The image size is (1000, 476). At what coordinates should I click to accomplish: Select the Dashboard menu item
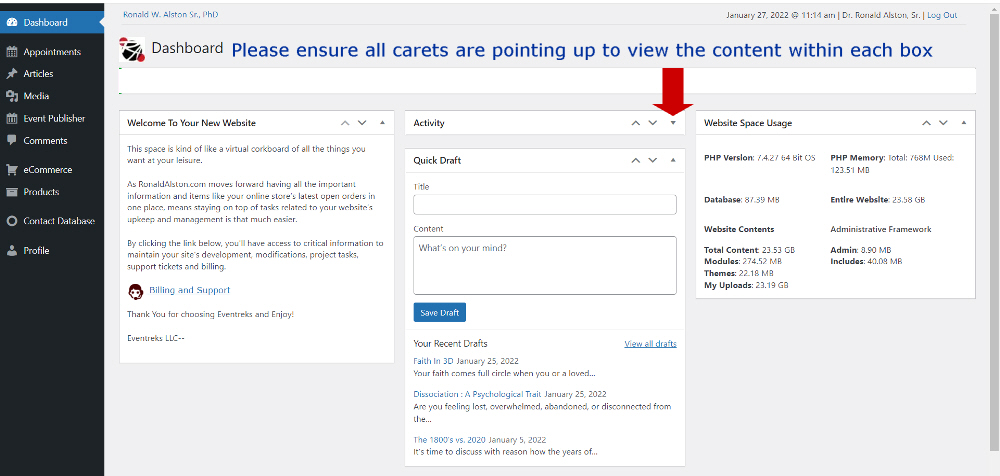click(x=52, y=22)
